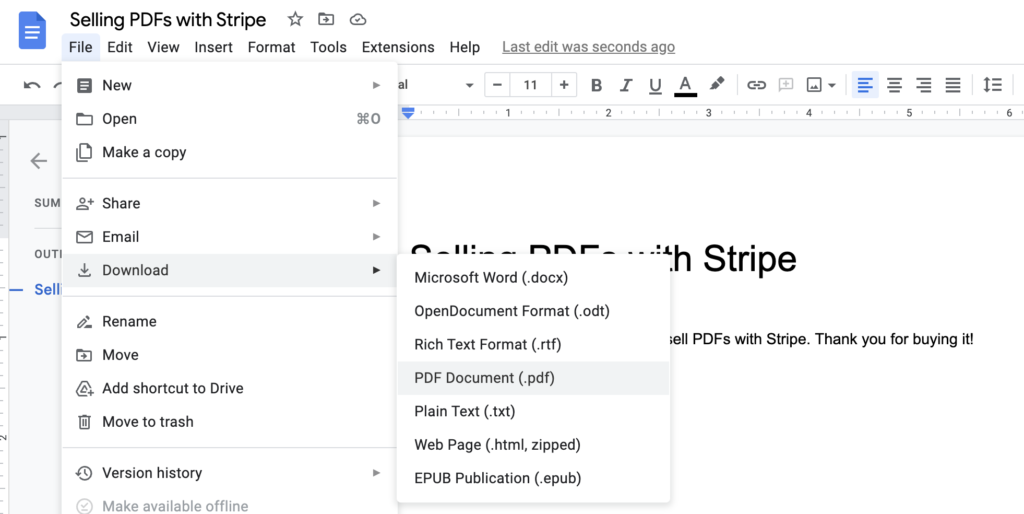
Task: Select Right align
Action: coord(923,85)
